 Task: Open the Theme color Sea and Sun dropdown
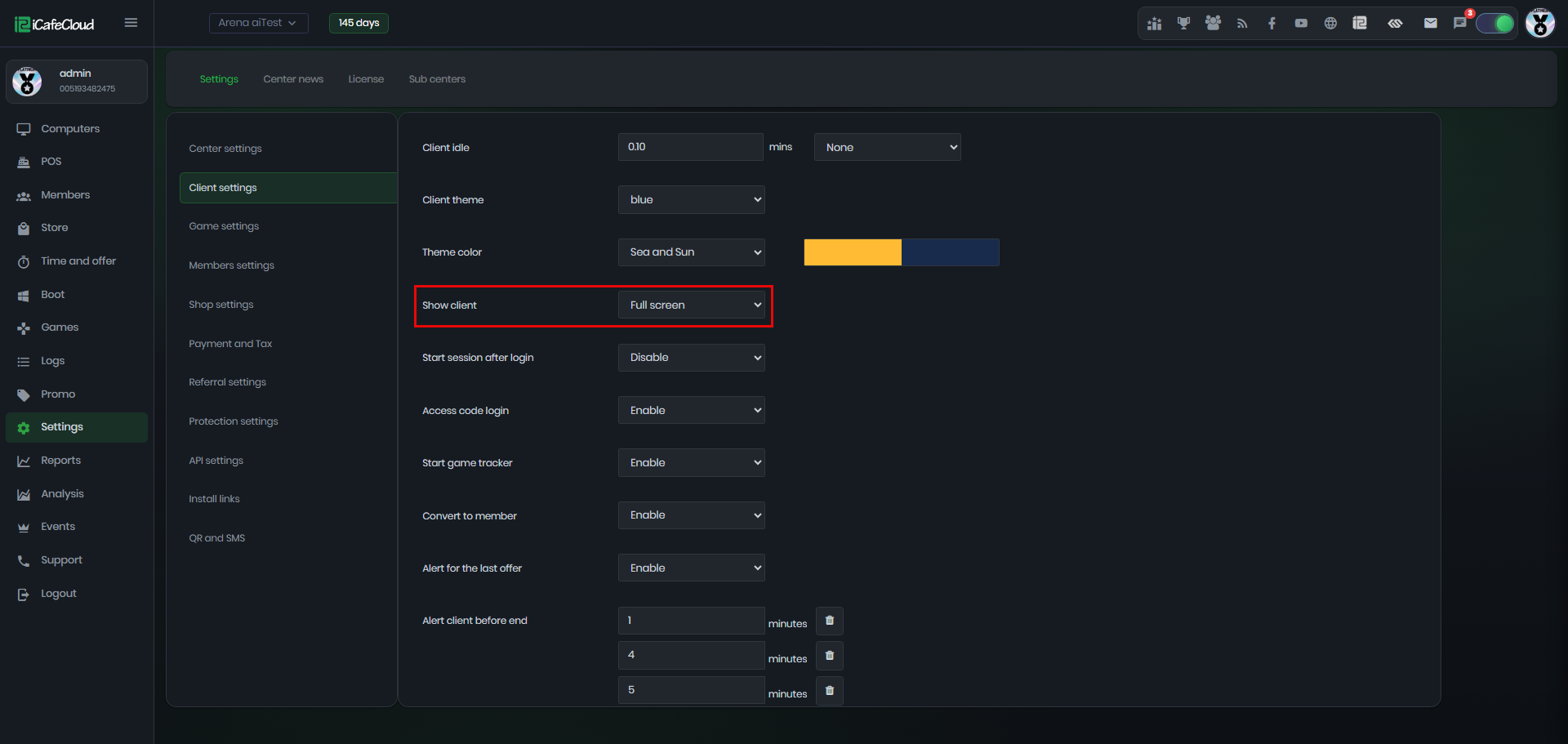pyautogui.click(x=691, y=252)
